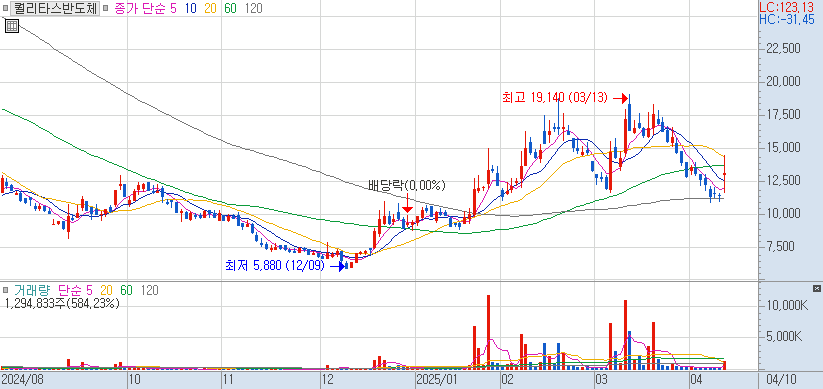Close the volume panel with the x button

816,288
